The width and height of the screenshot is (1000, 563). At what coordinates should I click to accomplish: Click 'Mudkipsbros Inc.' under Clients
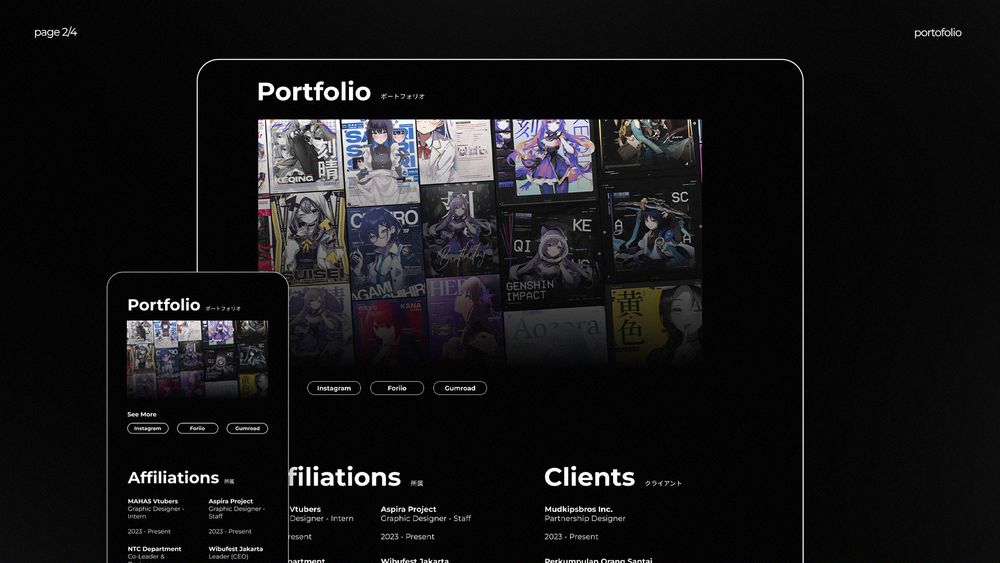click(578, 509)
